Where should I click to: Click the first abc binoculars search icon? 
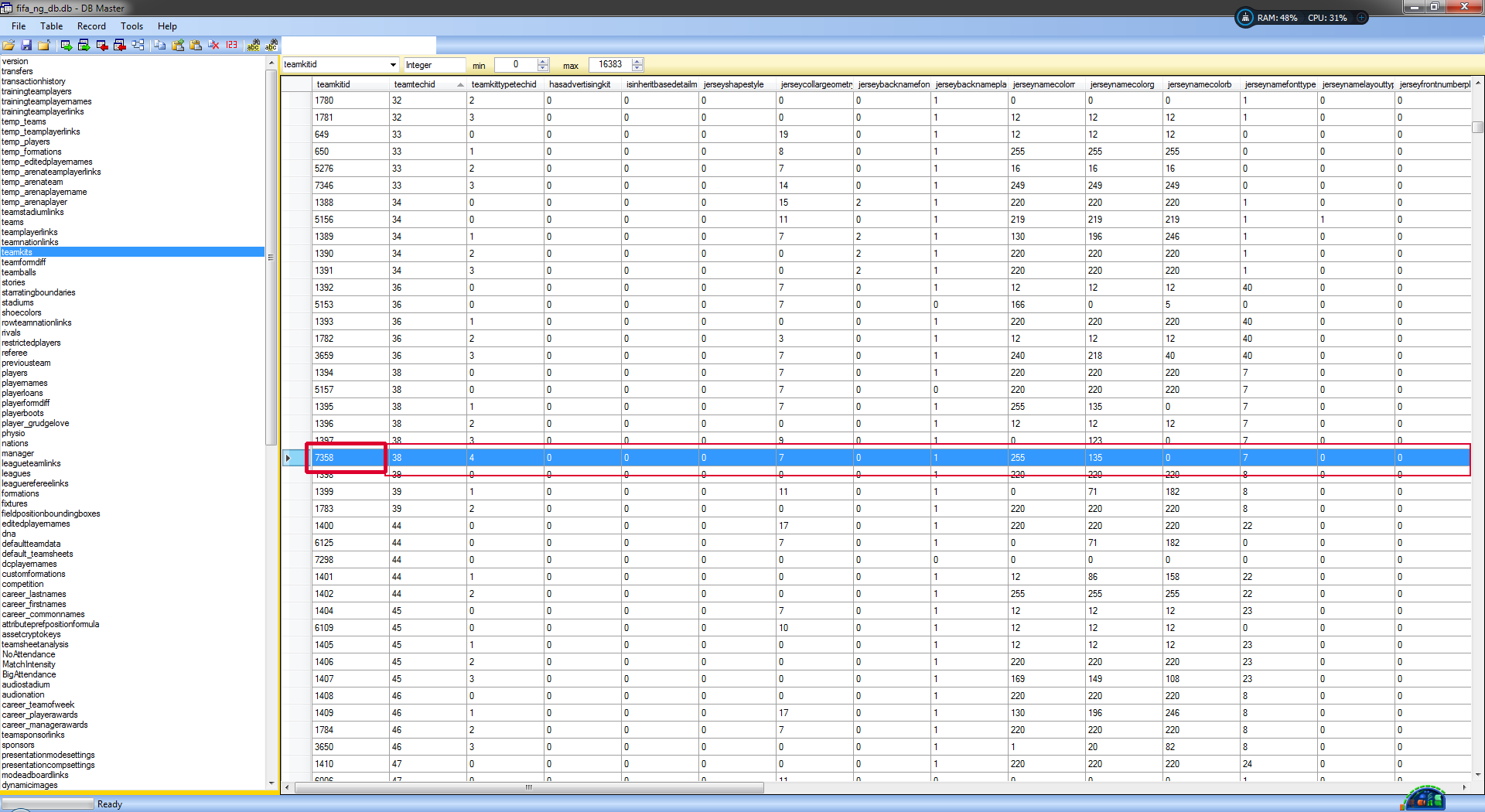(x=253, y=46)
